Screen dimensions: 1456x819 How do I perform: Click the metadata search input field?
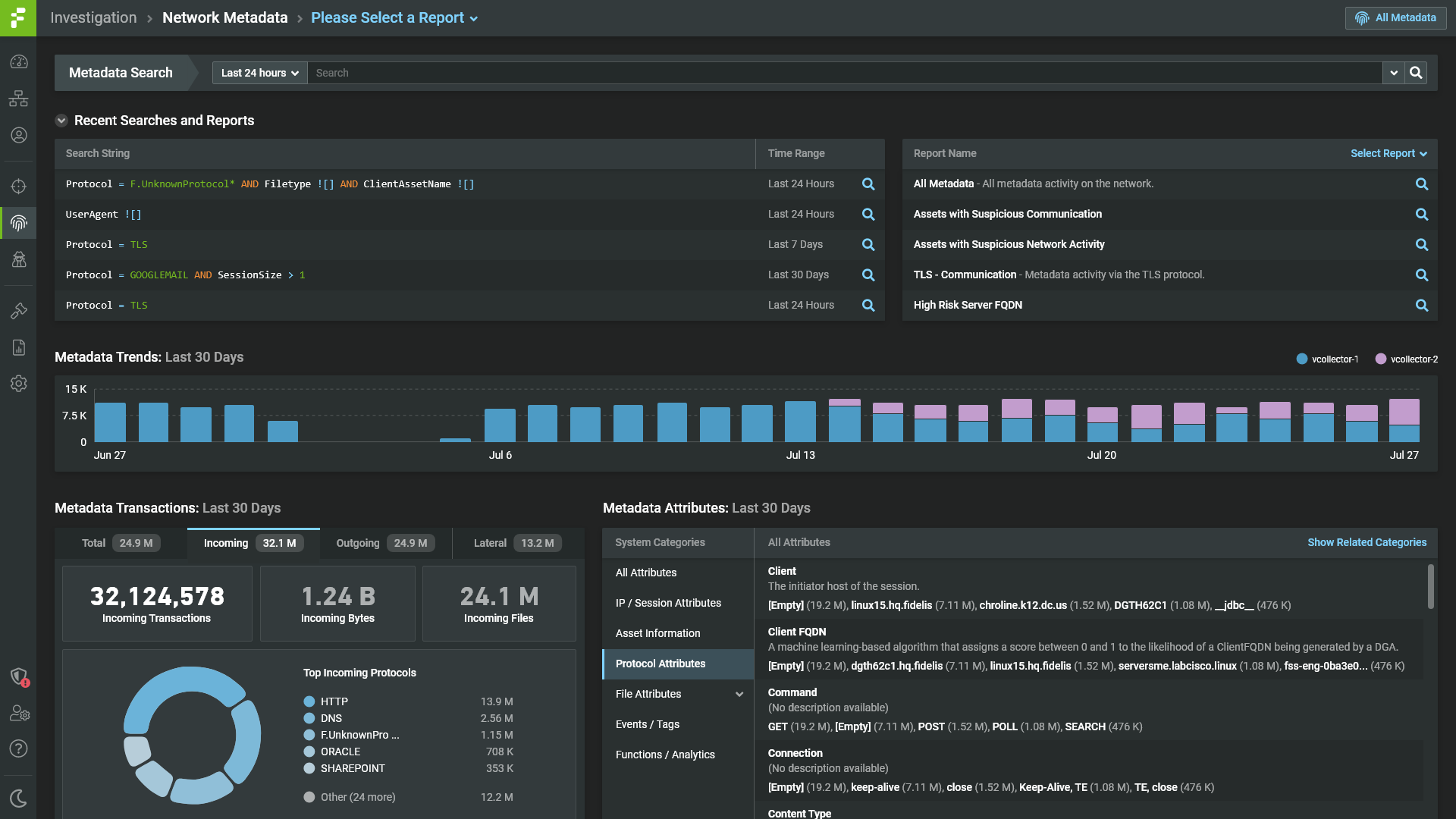pyautogui.click(x=842, y=73)
